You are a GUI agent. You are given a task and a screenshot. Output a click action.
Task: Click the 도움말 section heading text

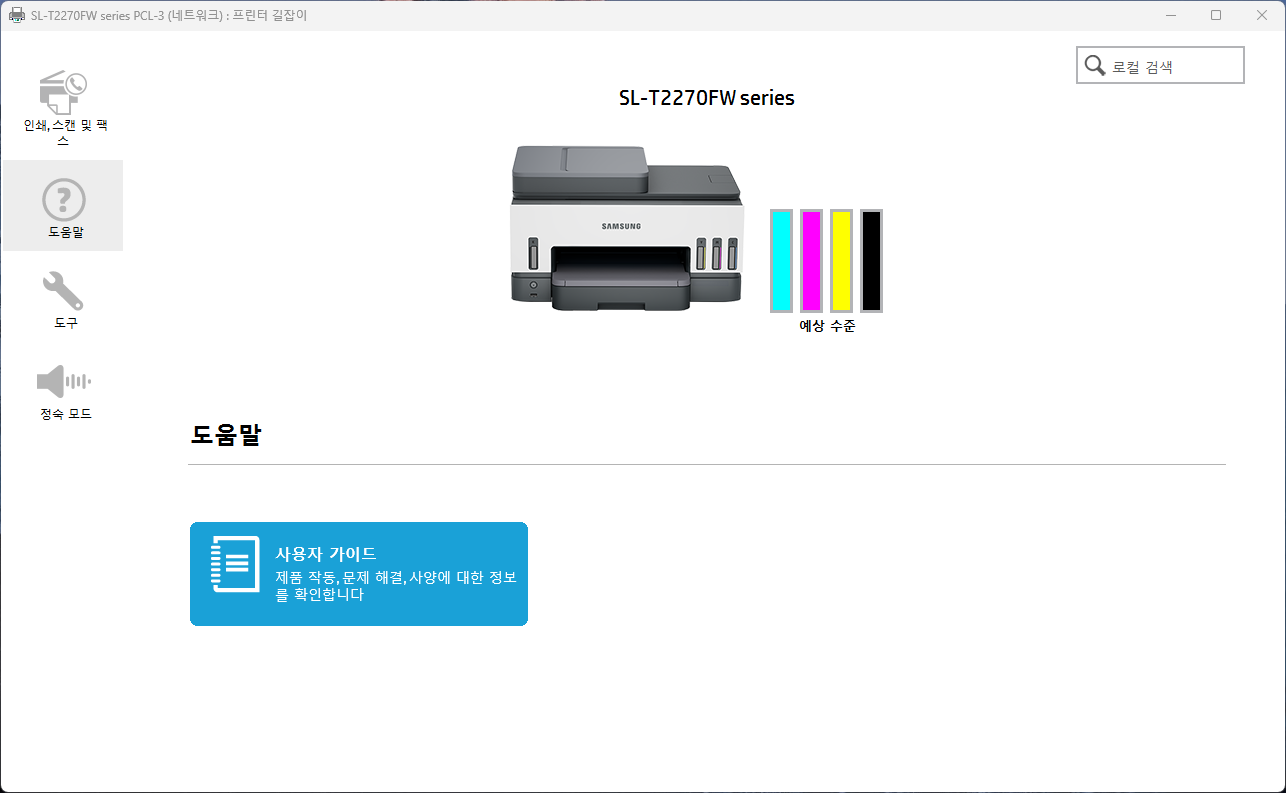pyautogui.click(x=226, y=435)
